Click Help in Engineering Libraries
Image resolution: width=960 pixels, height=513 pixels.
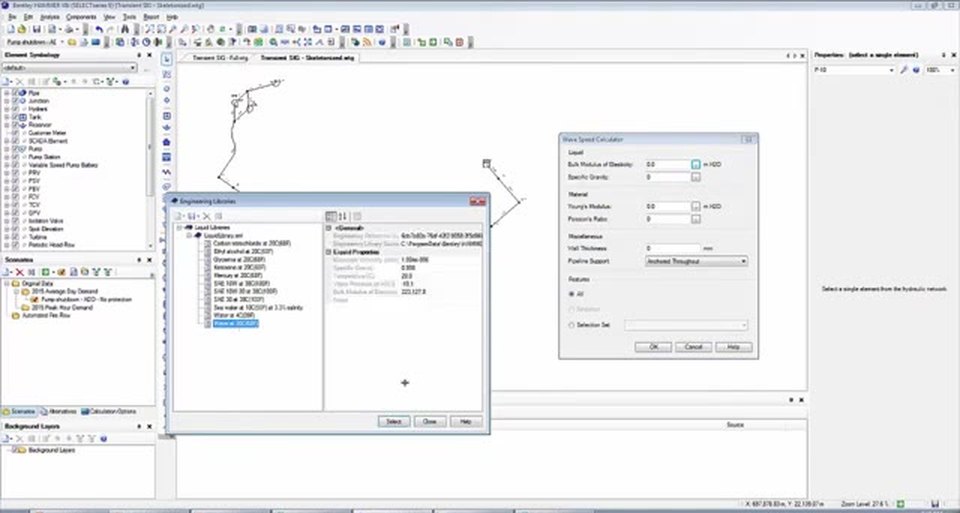[466, 422]
